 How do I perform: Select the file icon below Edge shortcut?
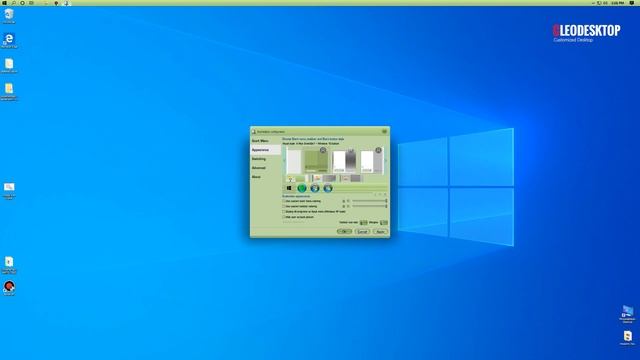pos(9,65)
